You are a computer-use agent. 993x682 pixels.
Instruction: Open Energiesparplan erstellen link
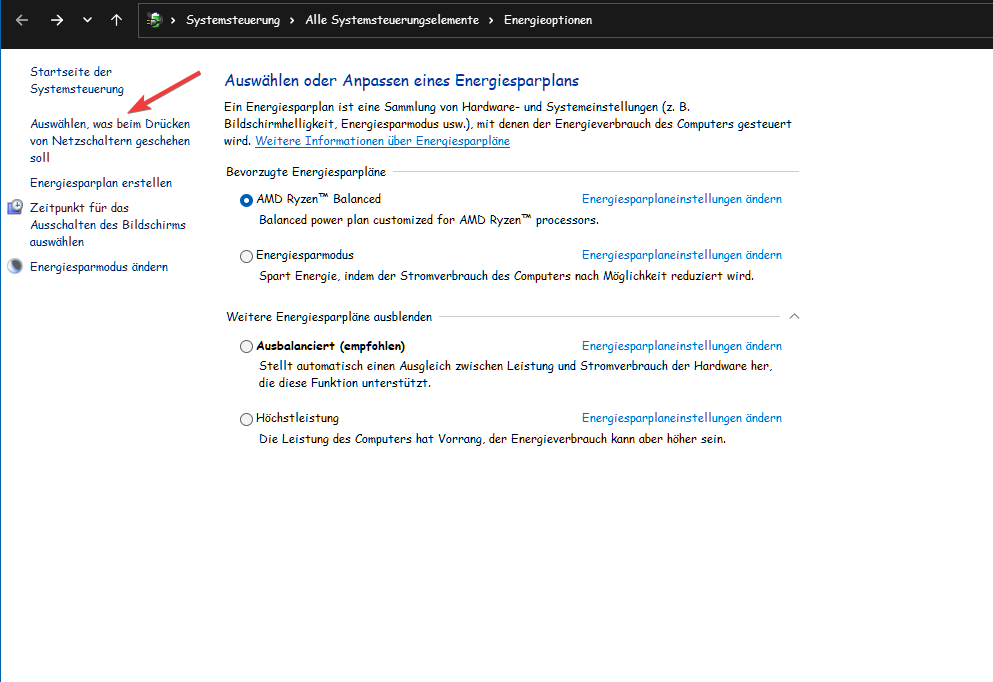pyautogui.click(x=101, y=183)
